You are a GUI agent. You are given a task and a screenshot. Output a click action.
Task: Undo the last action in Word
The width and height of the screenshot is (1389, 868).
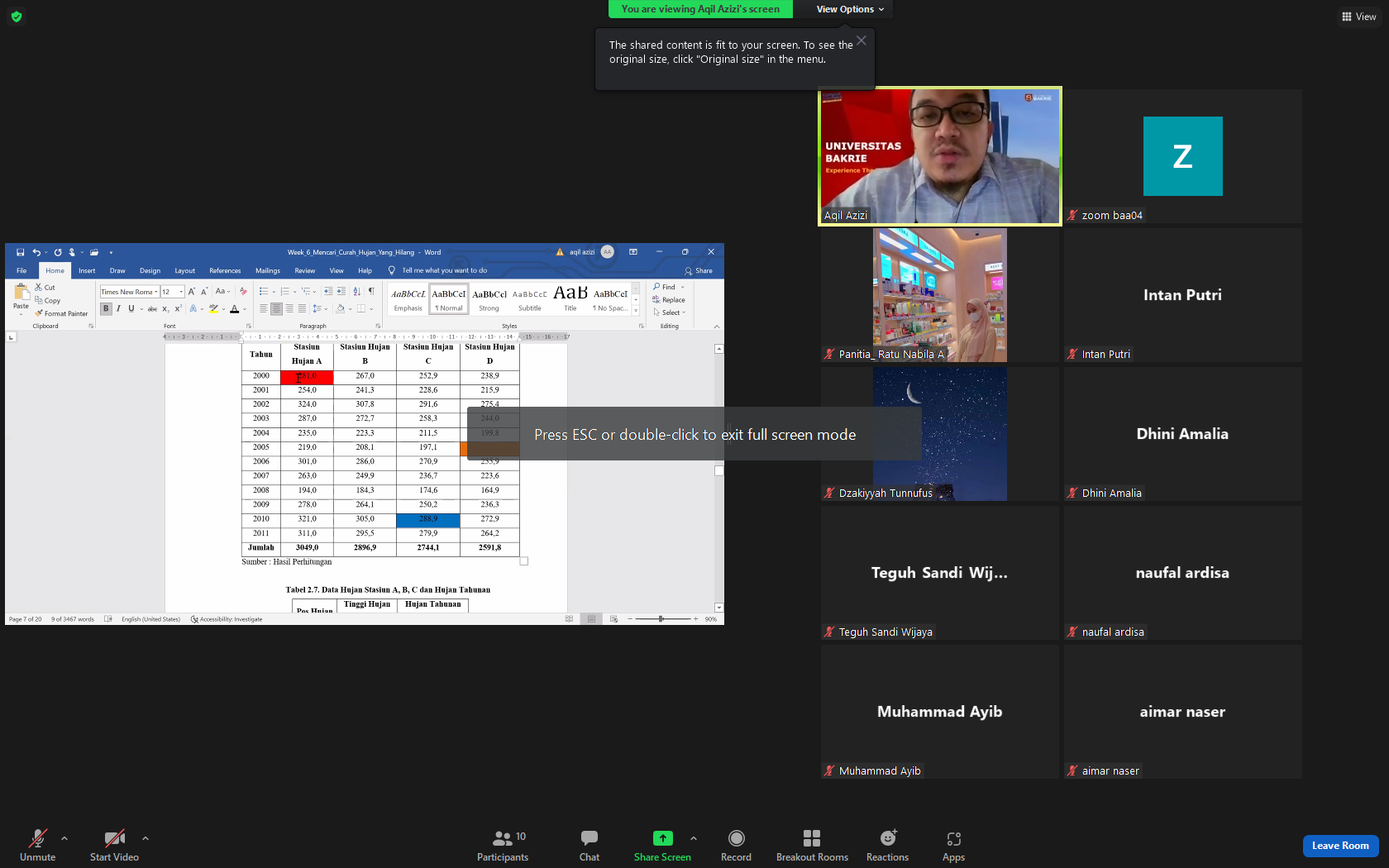[x=36, y=252]
